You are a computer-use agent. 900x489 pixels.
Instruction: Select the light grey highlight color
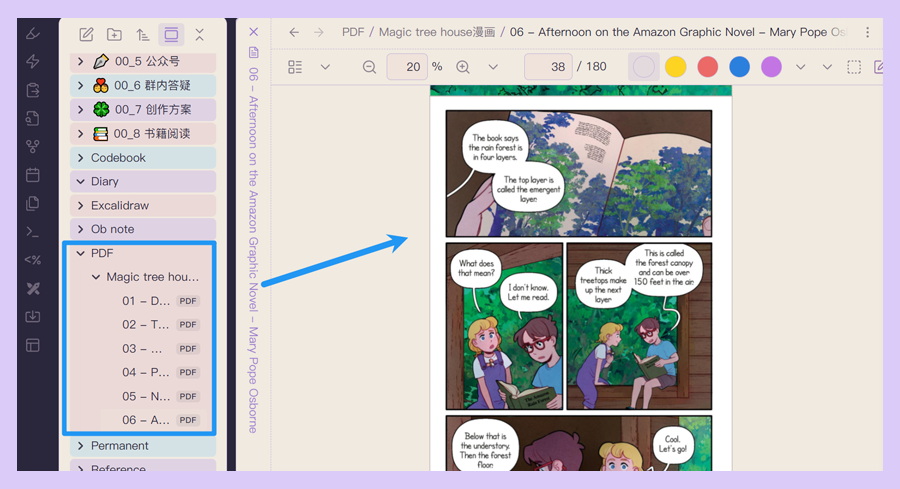click(x=643, y=67)
